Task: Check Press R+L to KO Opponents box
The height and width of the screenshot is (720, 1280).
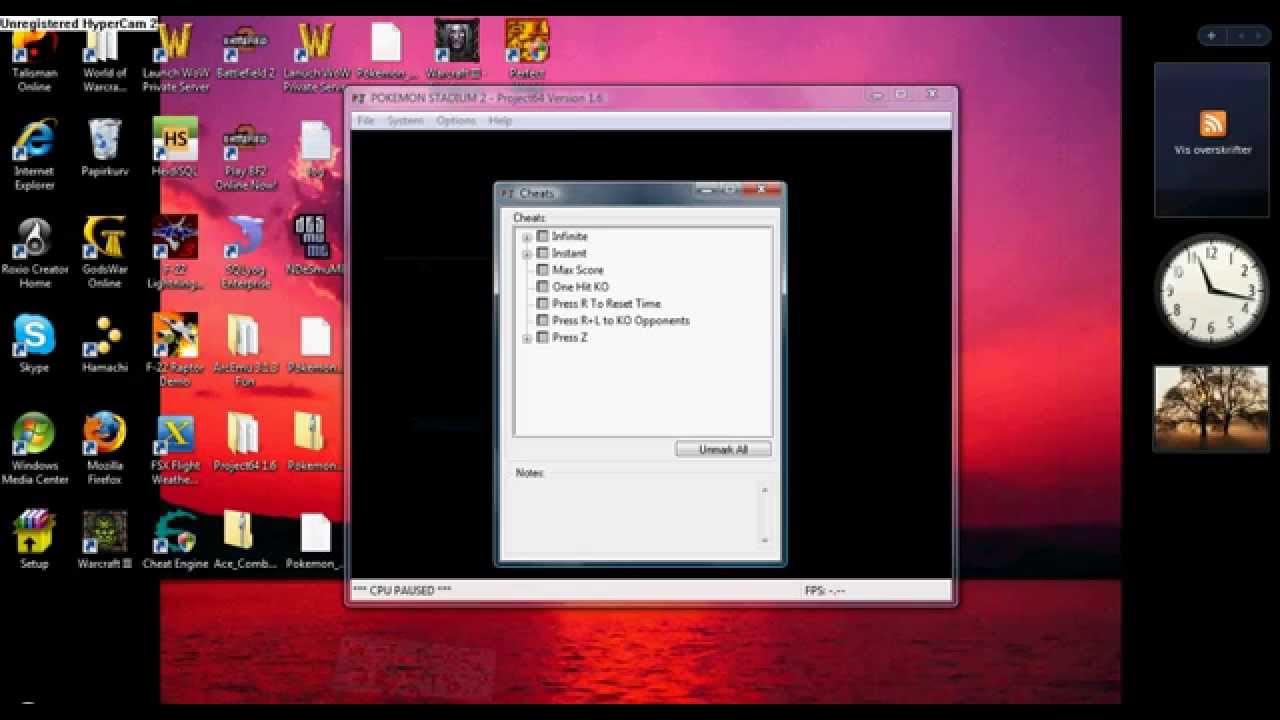Action: pyautogui.click(x=543, y=320)
